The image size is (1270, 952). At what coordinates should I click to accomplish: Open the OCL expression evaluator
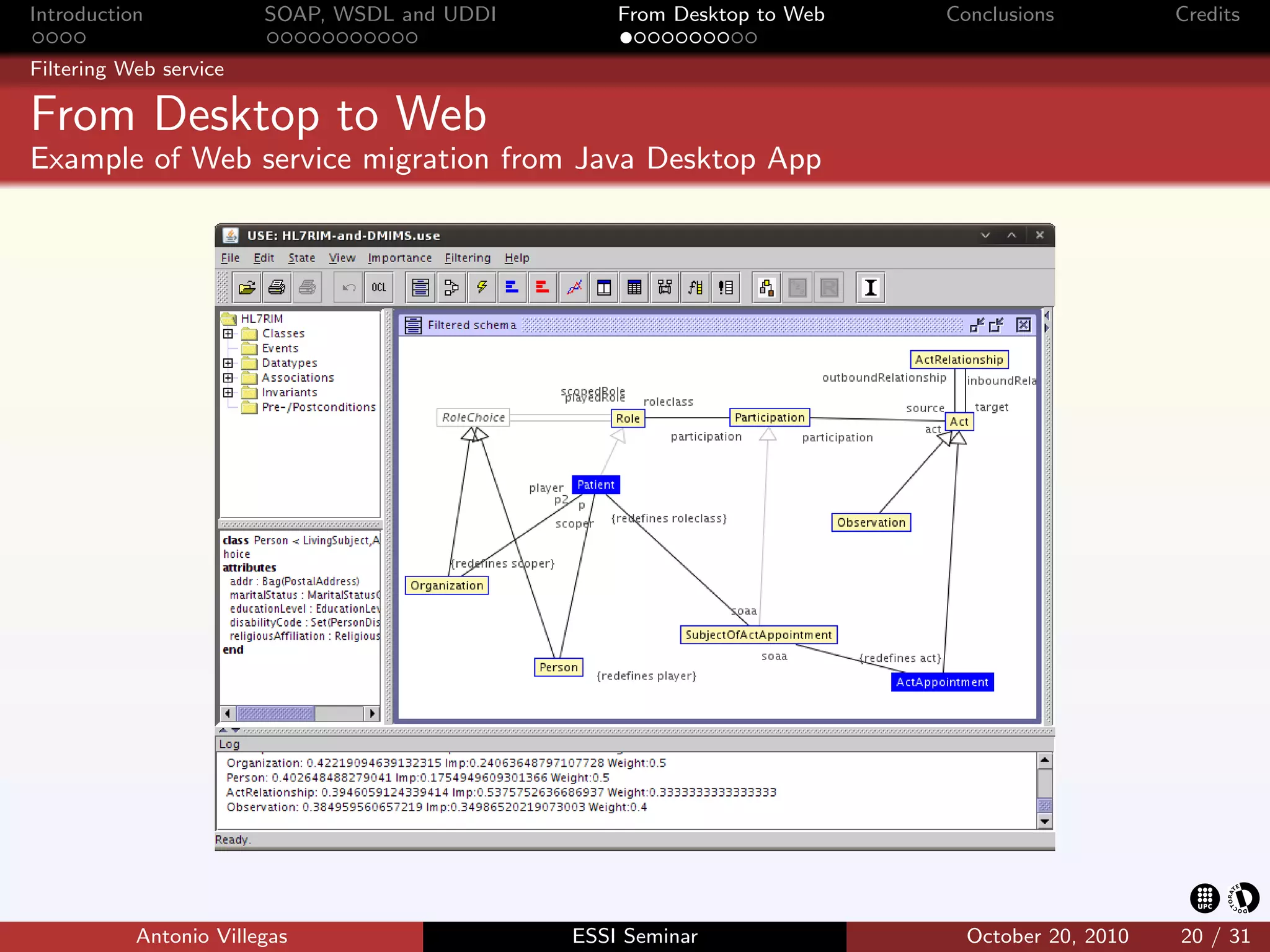(x=379, y=288)
